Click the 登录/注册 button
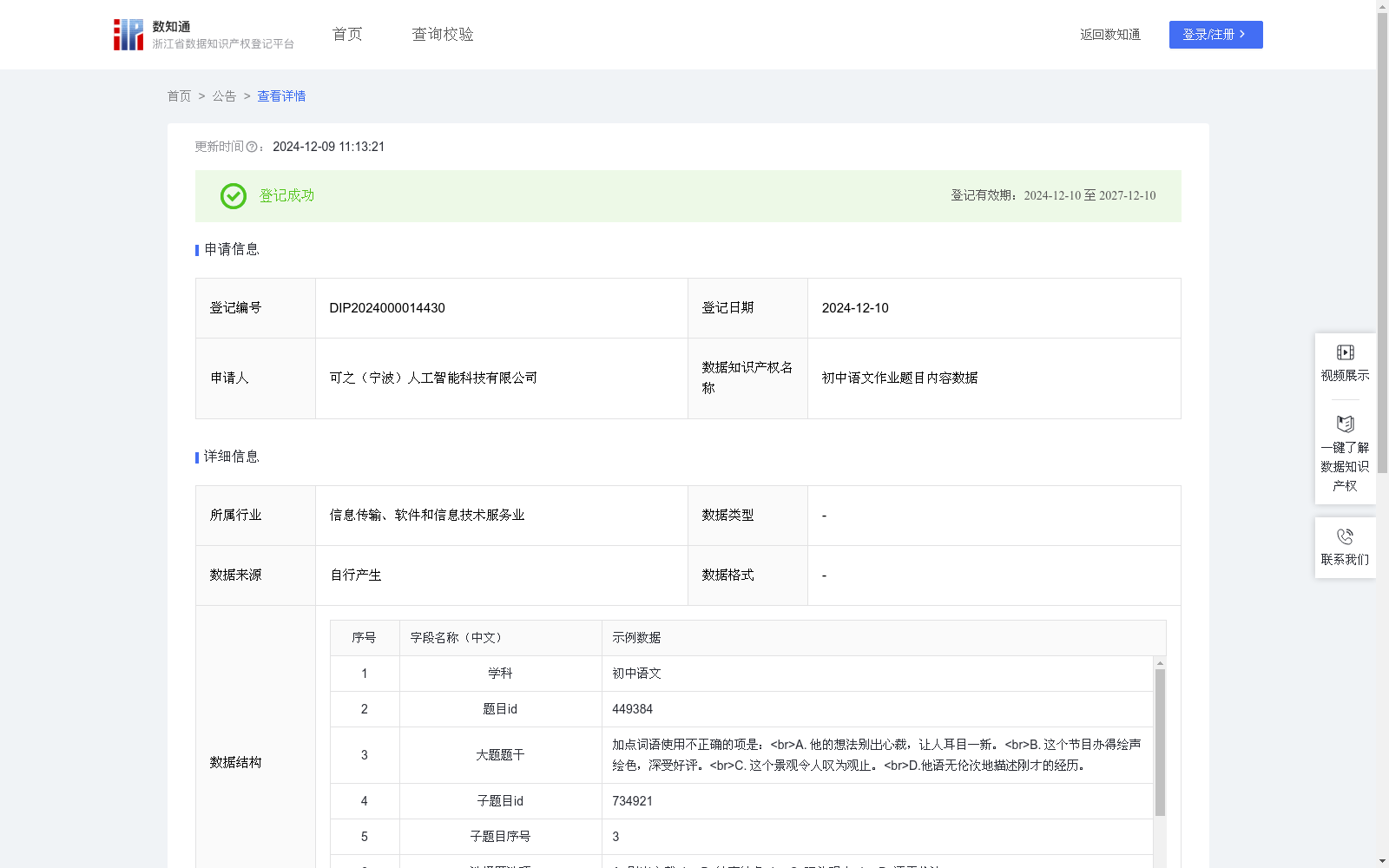The width and height of the screenshot is (1389, 868). [1215, 35]
